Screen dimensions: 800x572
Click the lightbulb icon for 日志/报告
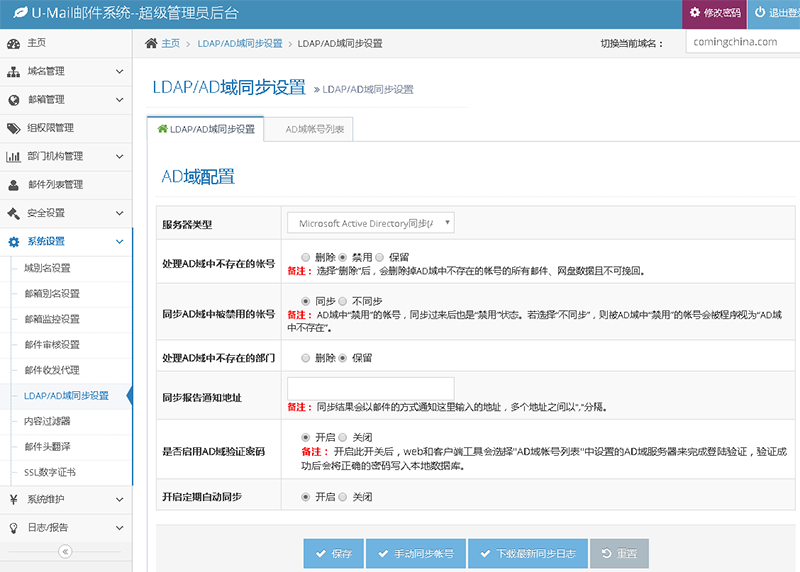(x=14, y=528)
